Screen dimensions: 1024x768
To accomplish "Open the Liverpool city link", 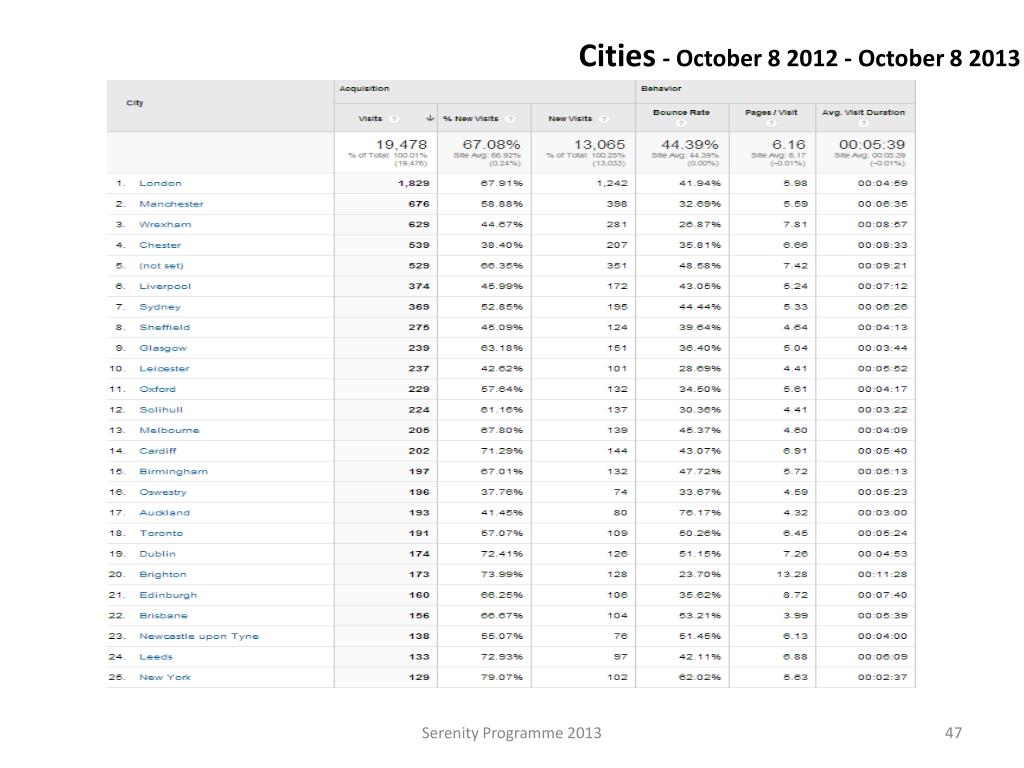I will coord(165,286).
